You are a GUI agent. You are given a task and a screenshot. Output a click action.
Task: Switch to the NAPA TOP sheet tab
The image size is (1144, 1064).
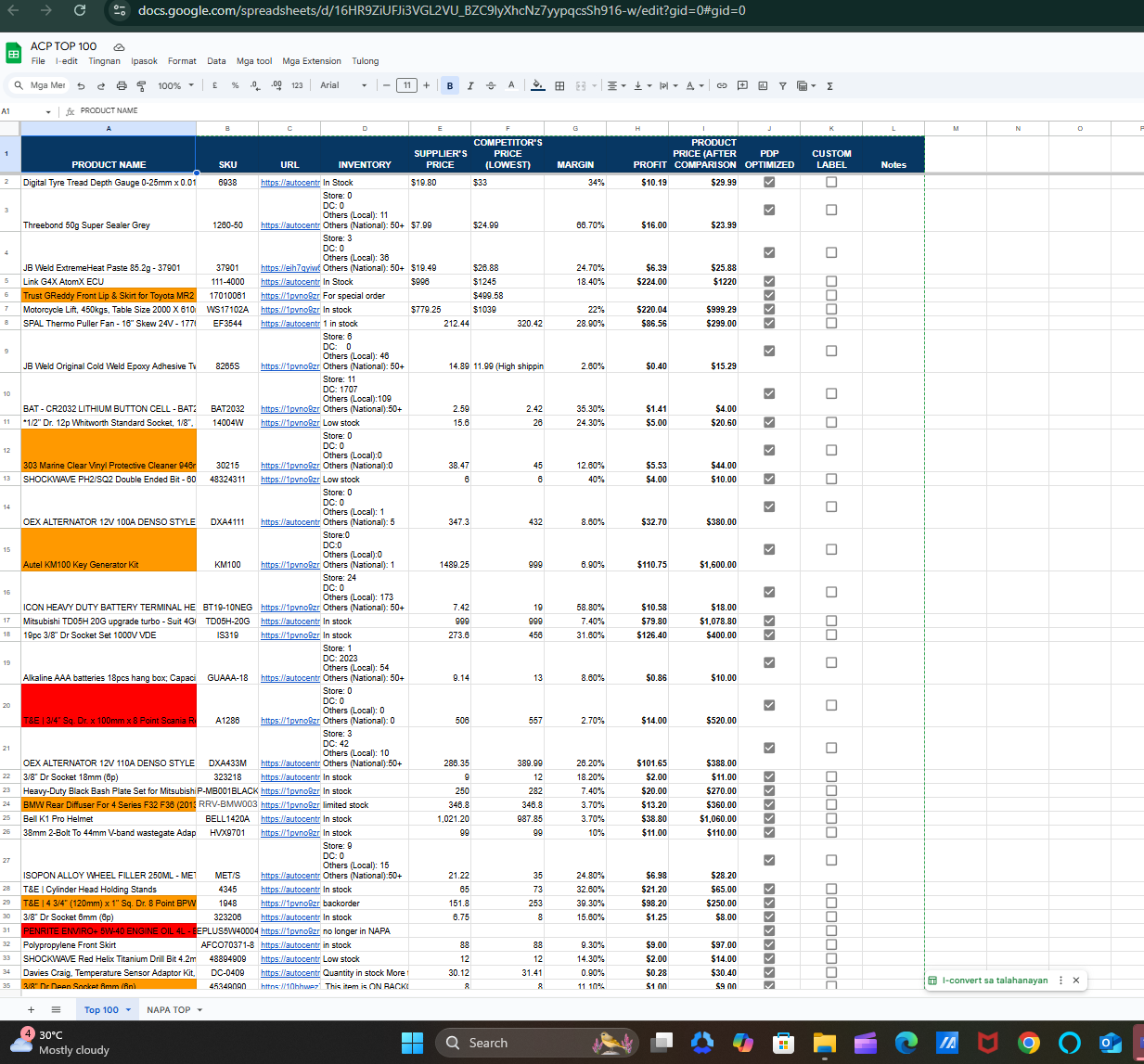174,1009
